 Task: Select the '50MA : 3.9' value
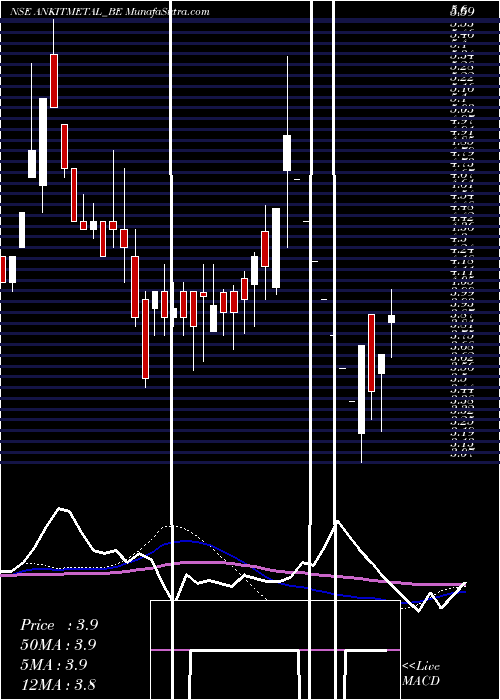[x=58, y=645]
